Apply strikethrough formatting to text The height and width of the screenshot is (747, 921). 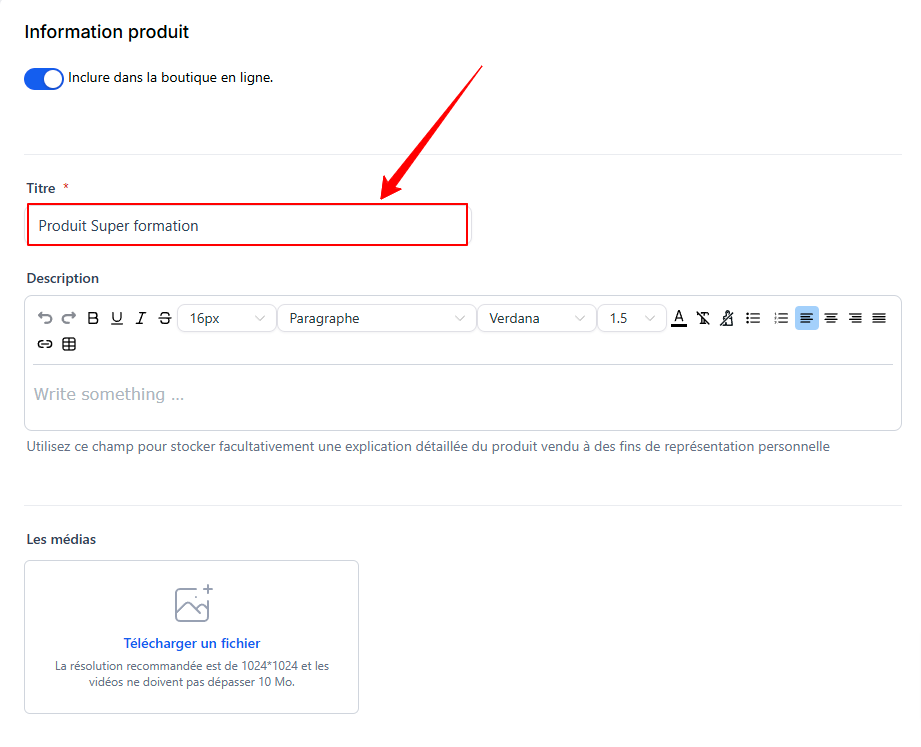point(165,318)
